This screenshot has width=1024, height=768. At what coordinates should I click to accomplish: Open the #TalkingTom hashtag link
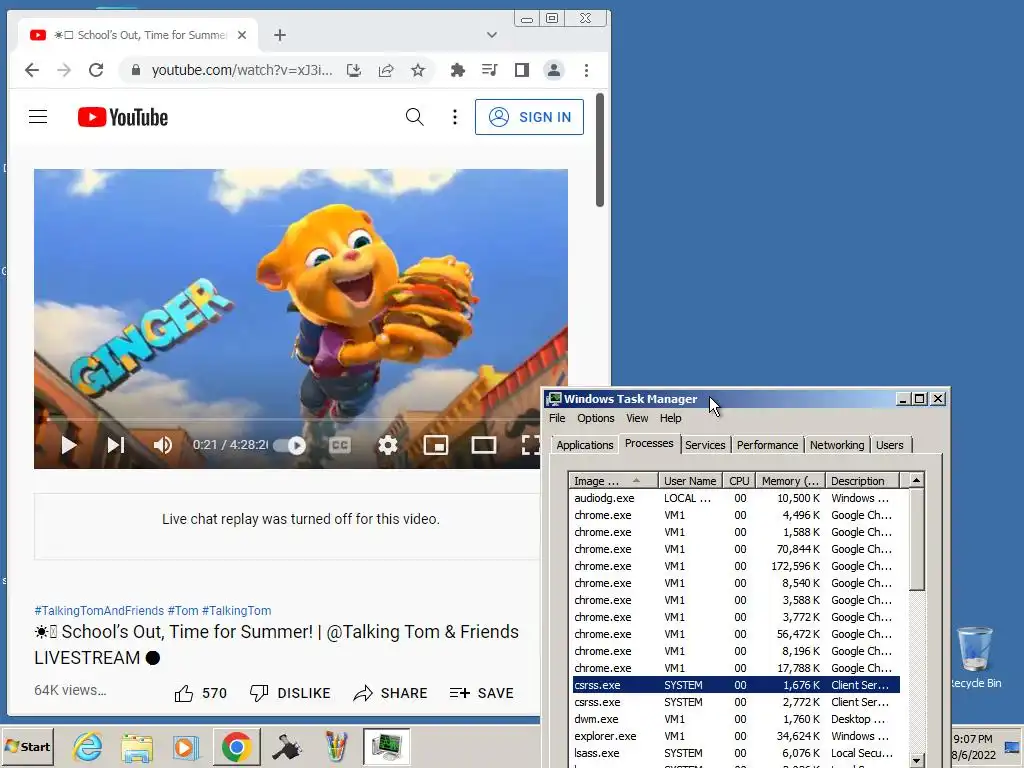pyautogui.click(x=236, y=611)
